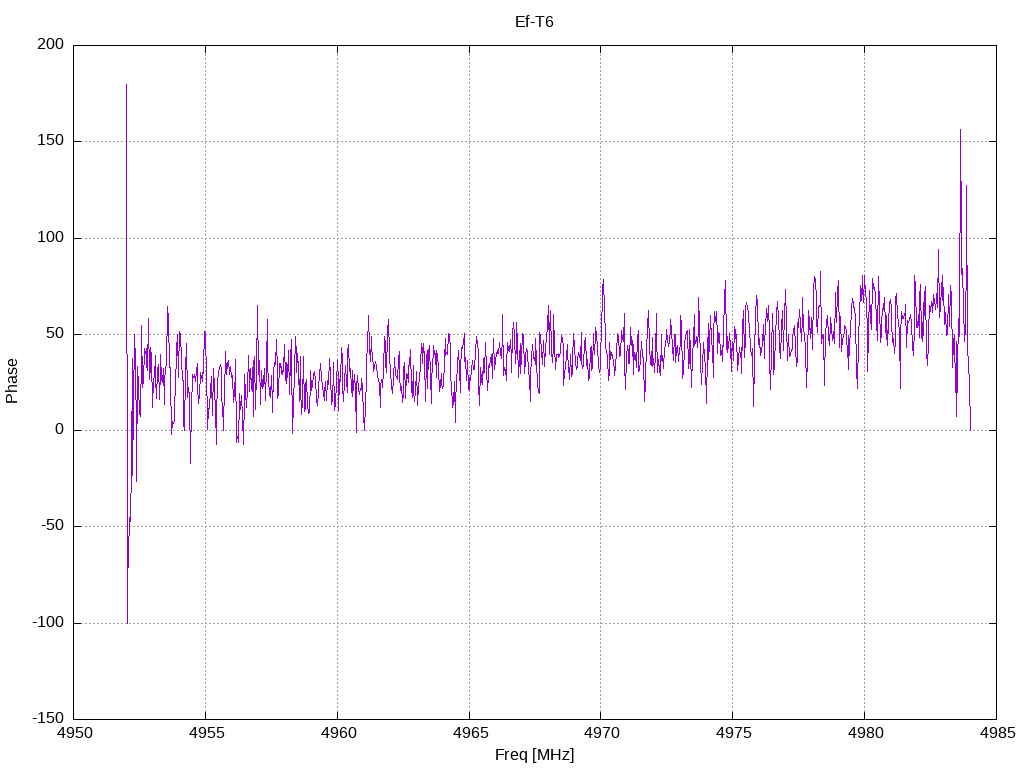Click the 4980 x-axis tick label
This screenshot has width=1024, height=768.
click(x=864, y=735)
